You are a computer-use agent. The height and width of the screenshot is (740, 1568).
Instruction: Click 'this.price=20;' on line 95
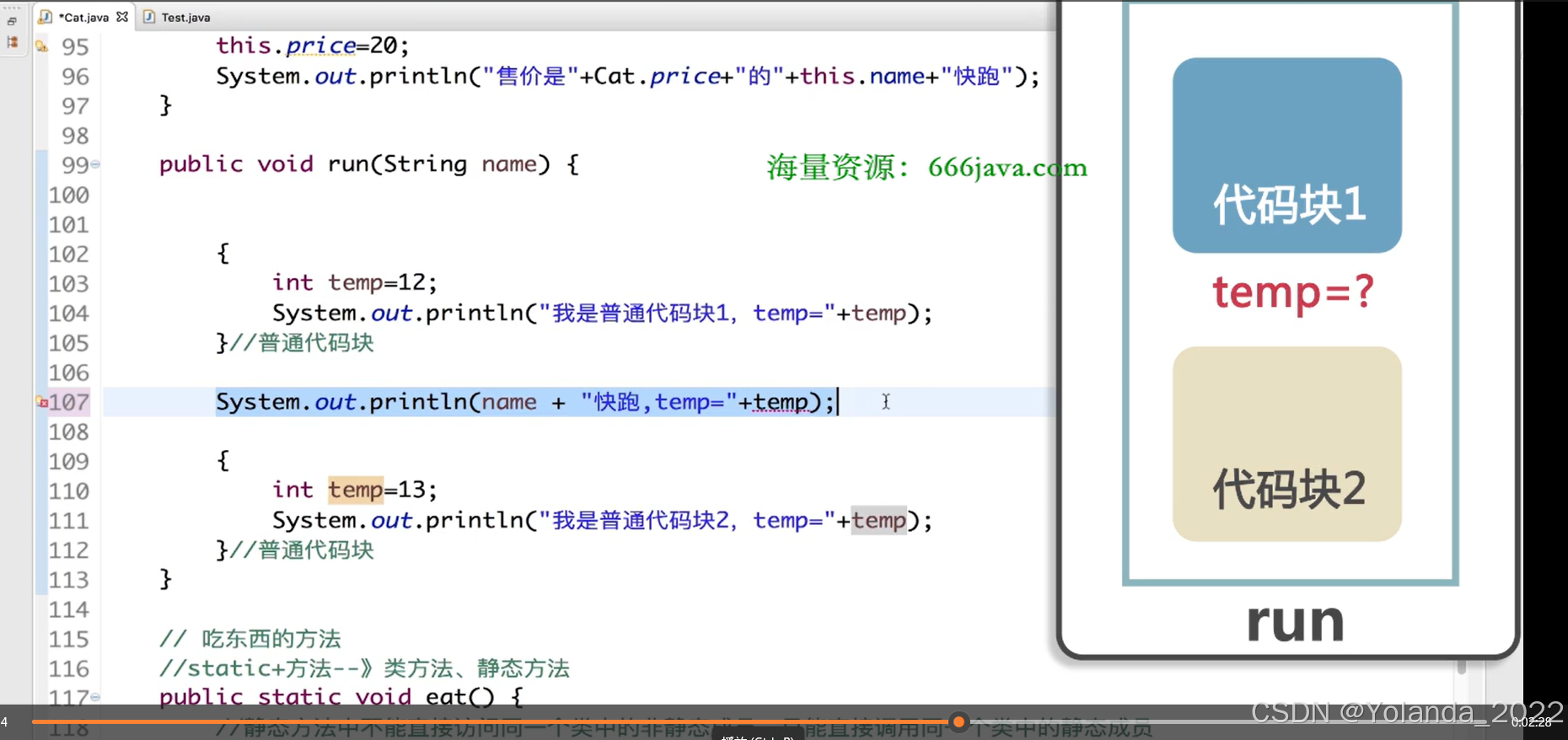[312, 46]
